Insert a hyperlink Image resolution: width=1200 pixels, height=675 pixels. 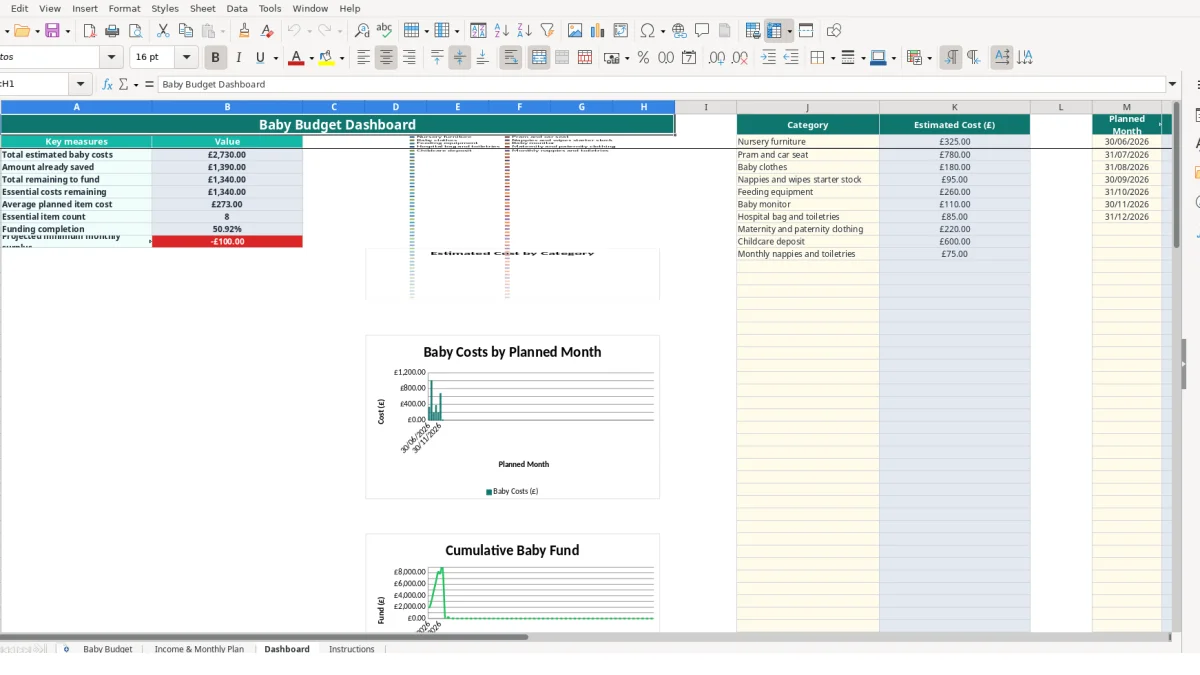(x=679, y=31)
